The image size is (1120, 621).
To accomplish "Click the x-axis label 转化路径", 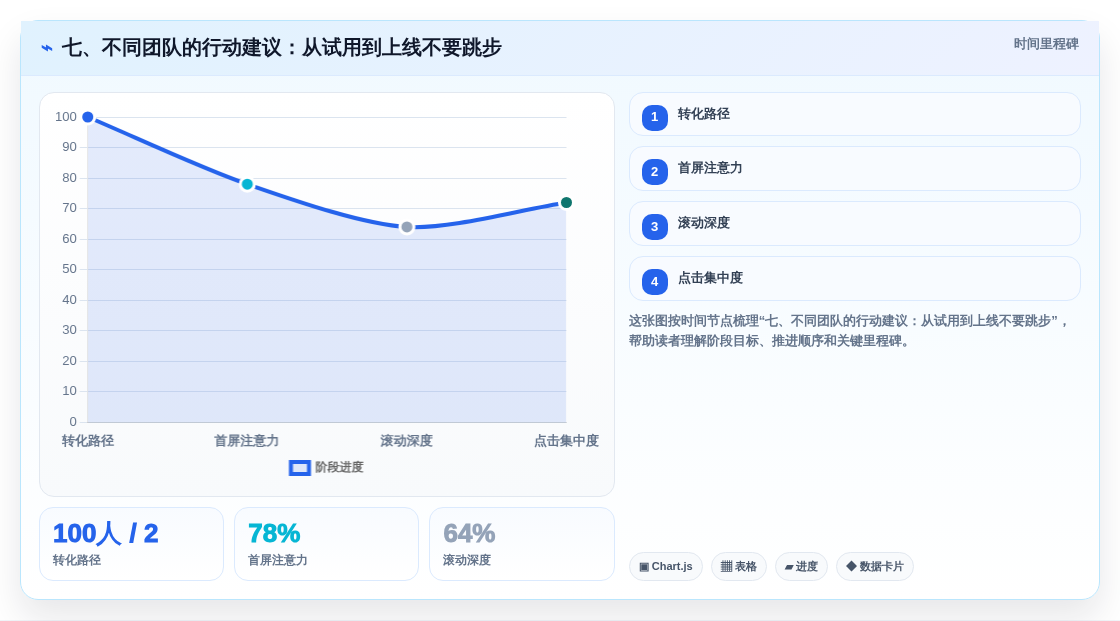I will [x=88, y=441].
